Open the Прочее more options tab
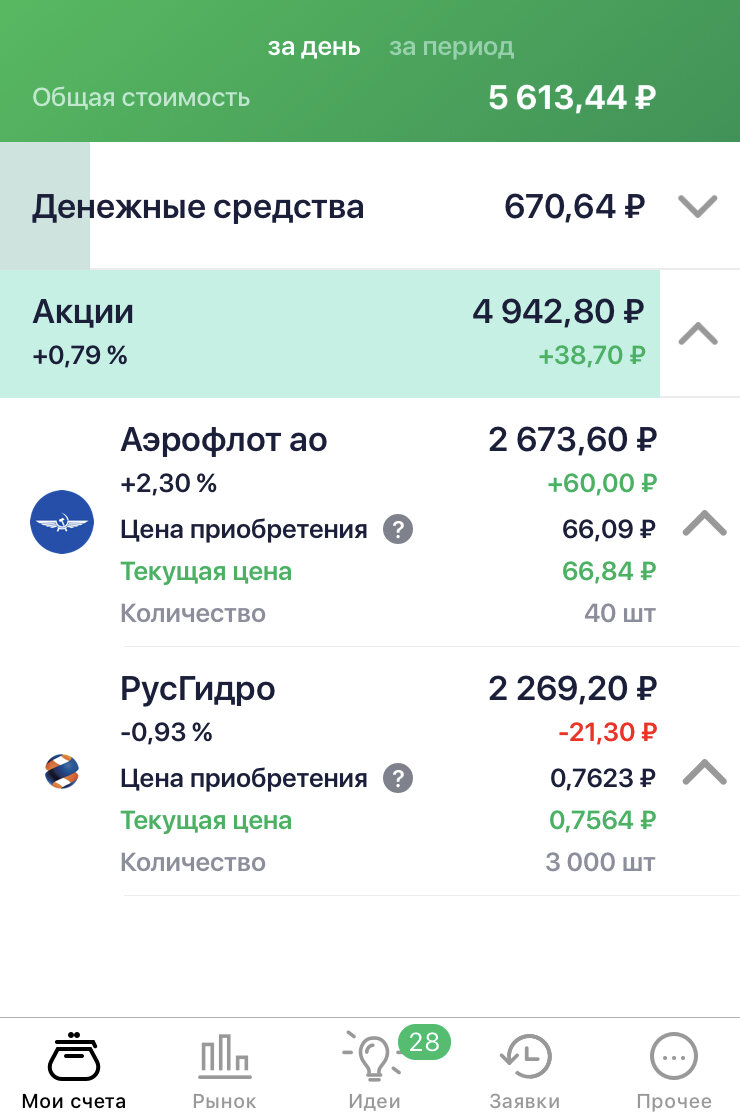 click(x=673, y=1071)
